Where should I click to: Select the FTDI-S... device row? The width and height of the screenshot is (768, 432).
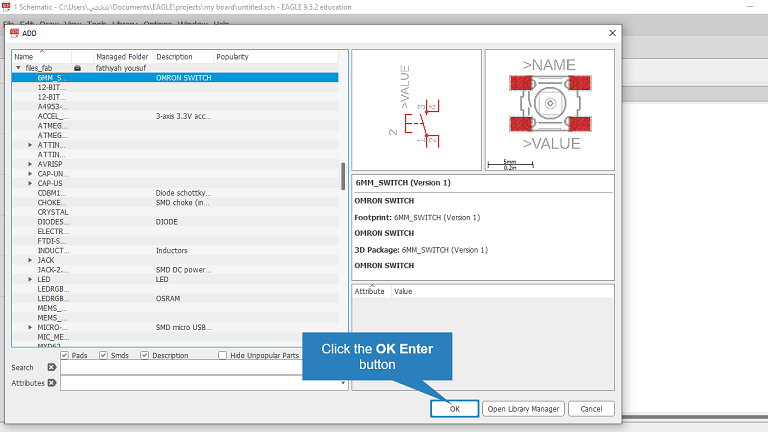(x=175, y=241)
